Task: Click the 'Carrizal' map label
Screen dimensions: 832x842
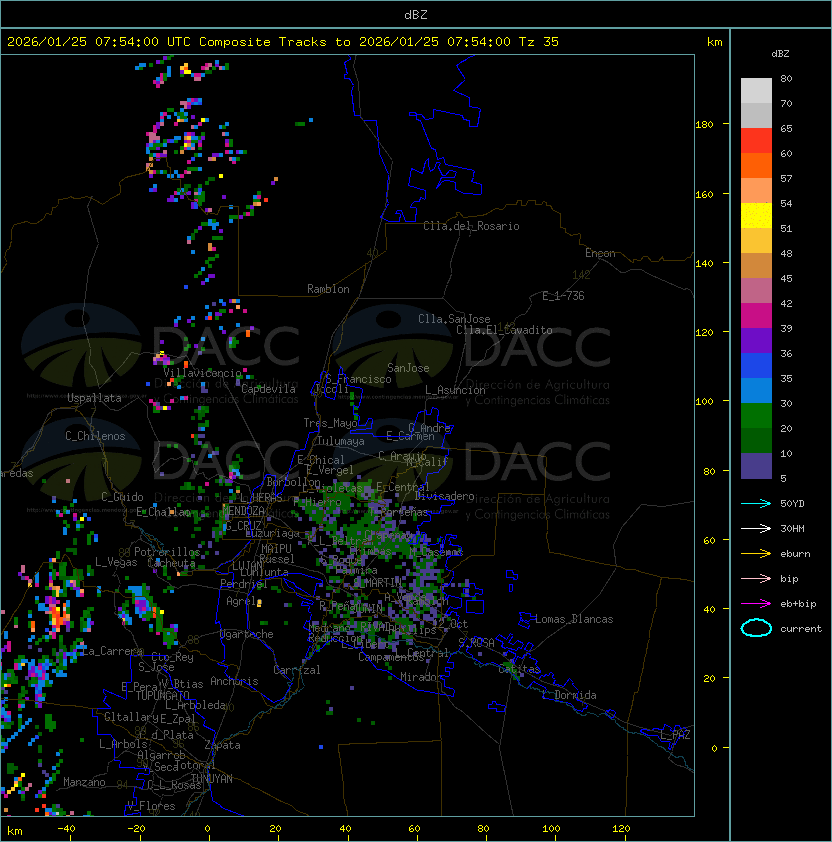Action: [296, 670]
